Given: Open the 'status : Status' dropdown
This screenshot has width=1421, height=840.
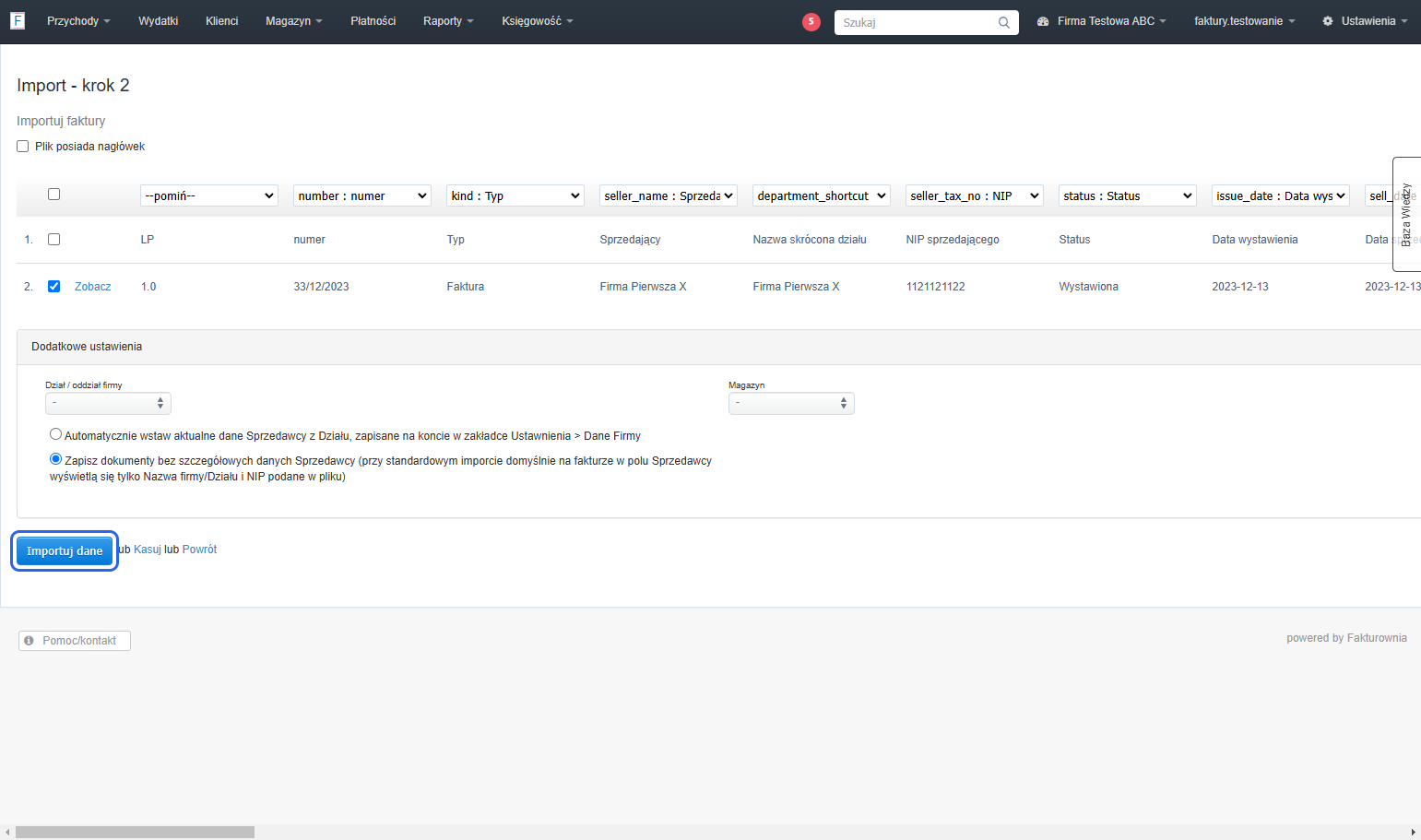Looking at the screenshot, I should tap(1128, 195).
